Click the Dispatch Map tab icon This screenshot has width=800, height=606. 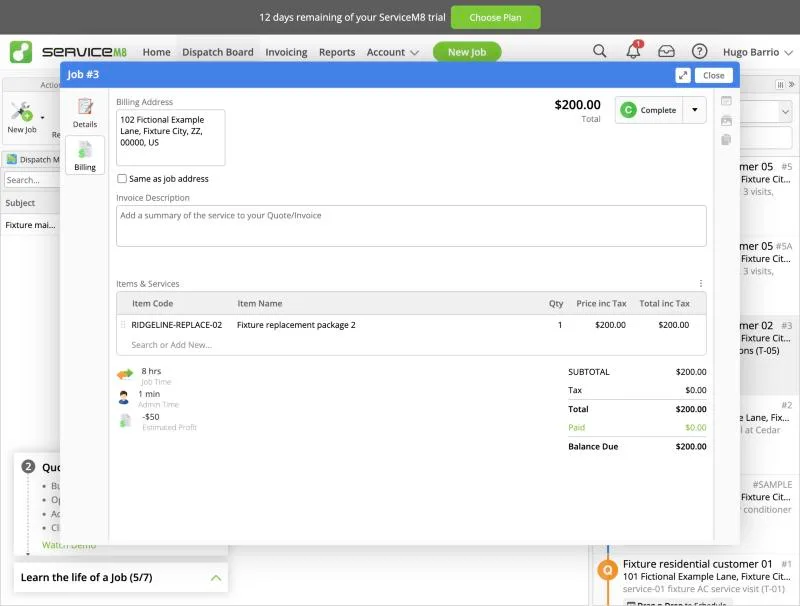coord(12,160)
